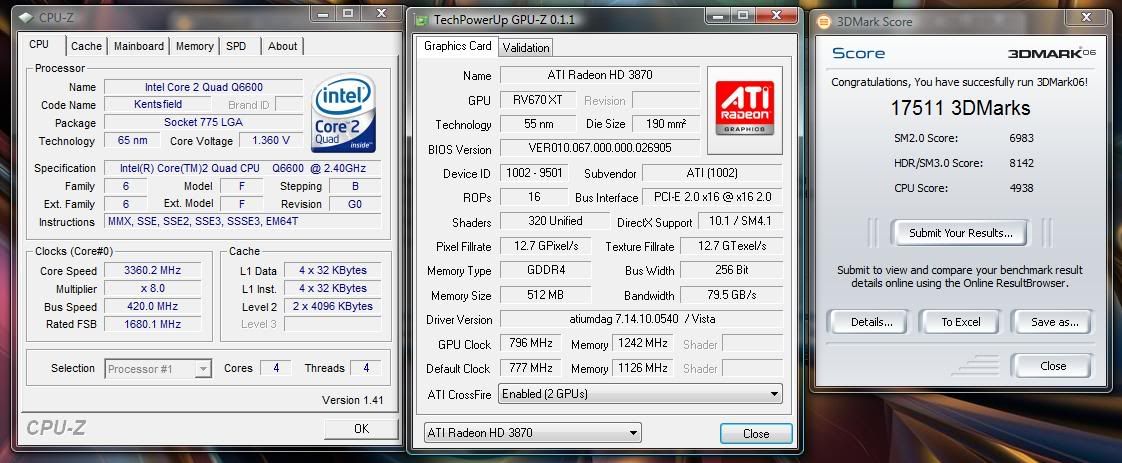Click the GPU value RV670 XT
Image resolution: width=1122 pixels, height=463 pixels.
point(538,100)
